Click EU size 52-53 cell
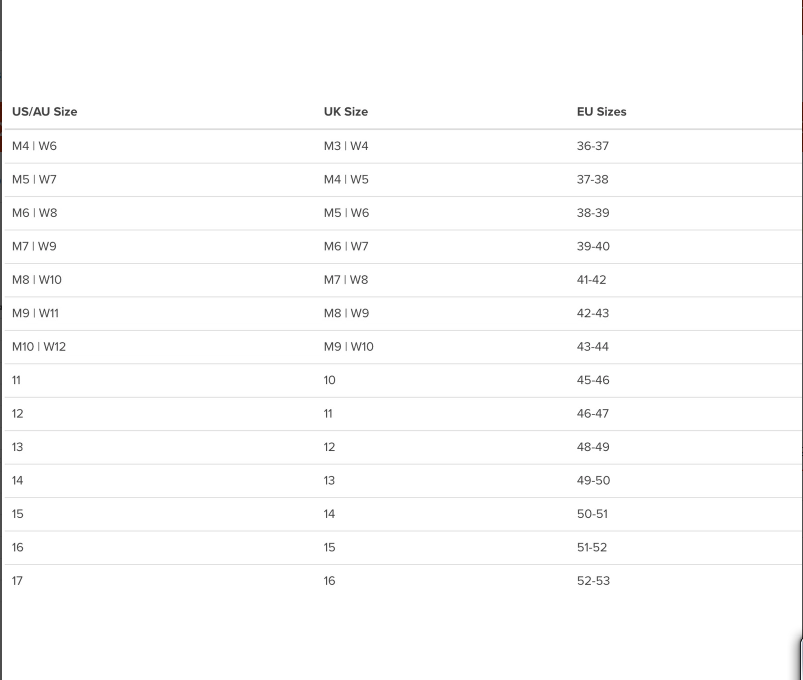 592,581
